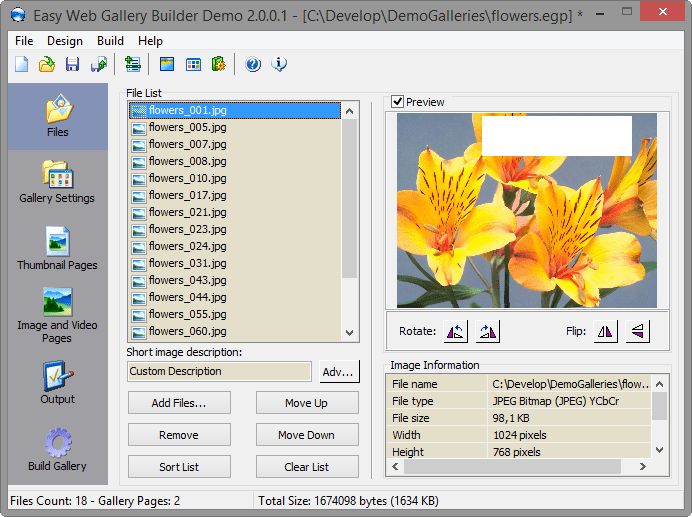This screenshot has height=517, width=692.
Task: Click Image Information scroll right arrow
Action: pyautogui.click(x=643, y=466)
